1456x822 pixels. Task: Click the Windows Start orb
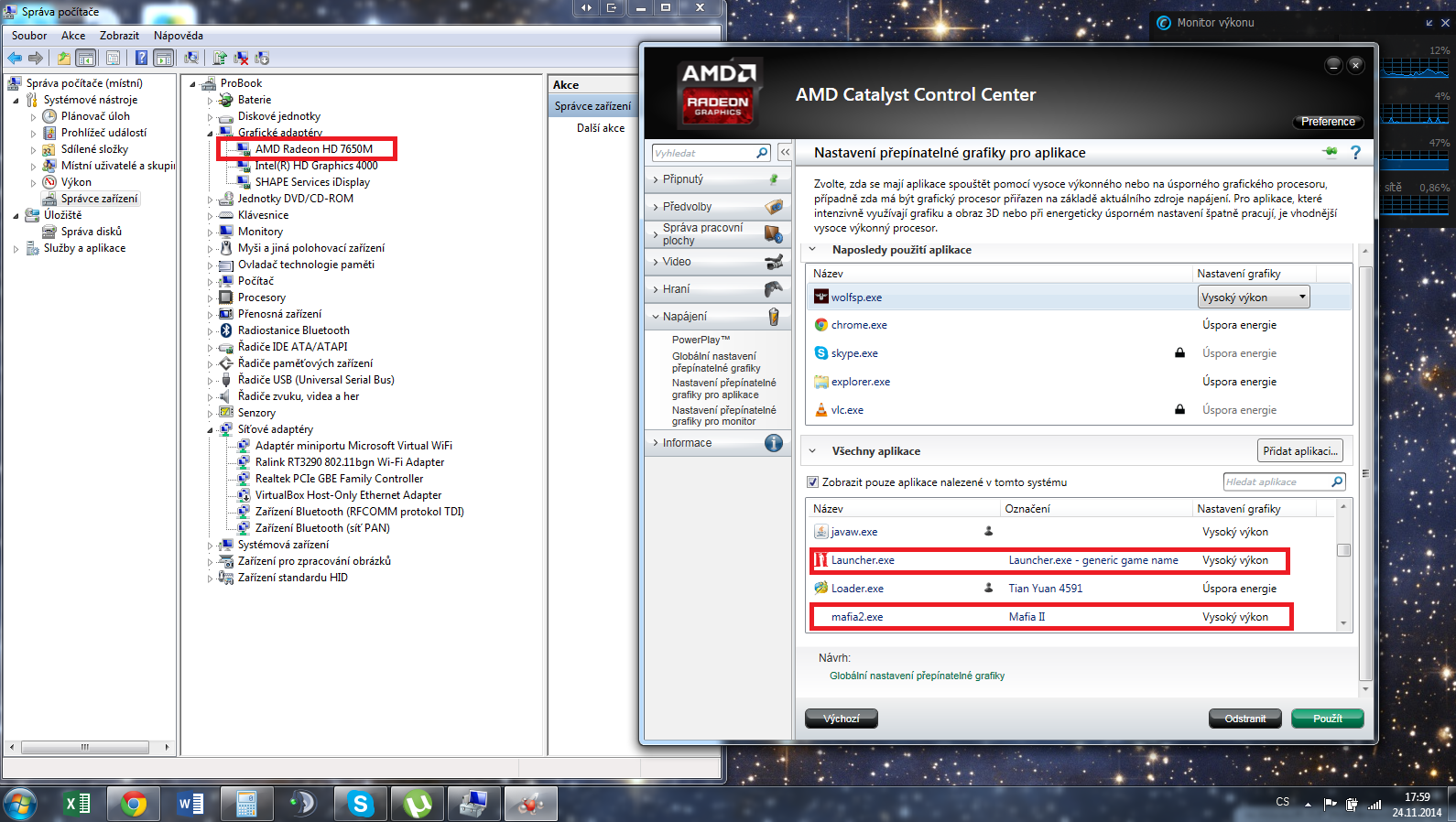(20, 805)
